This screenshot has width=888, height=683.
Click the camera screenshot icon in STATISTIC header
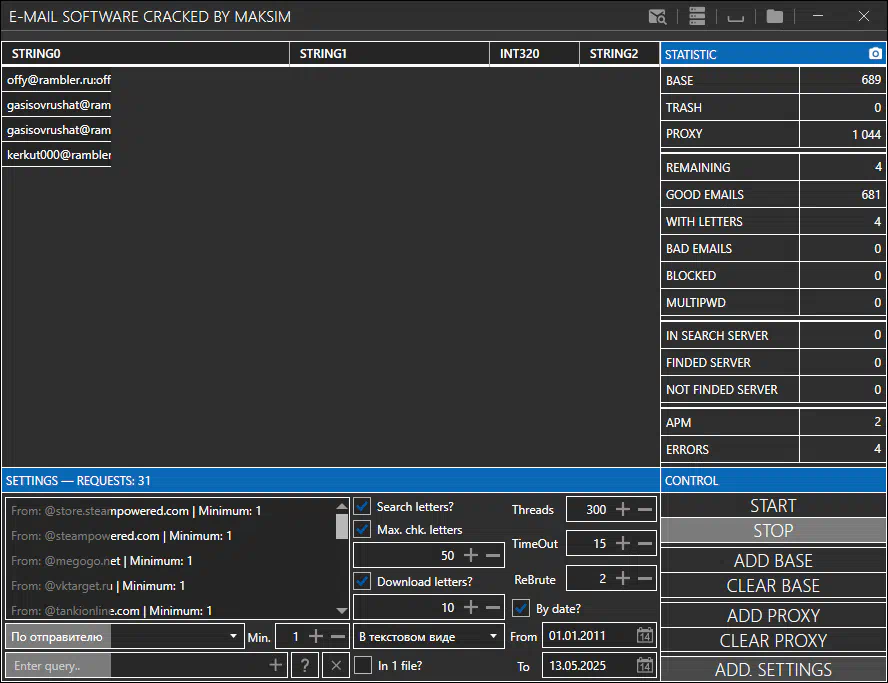pos(875,53)
